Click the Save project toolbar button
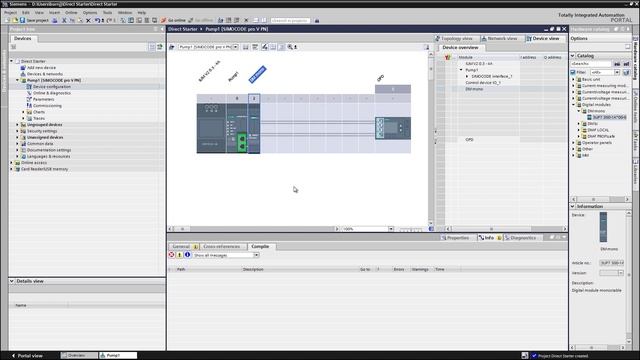 34,20
